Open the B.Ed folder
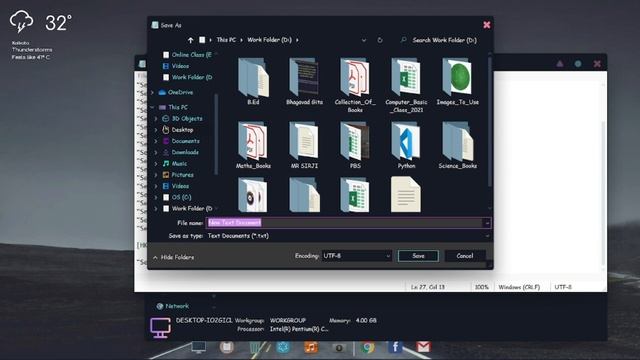Image resolution: width=640 pixels, height=360 pixels. pos(253,82)
